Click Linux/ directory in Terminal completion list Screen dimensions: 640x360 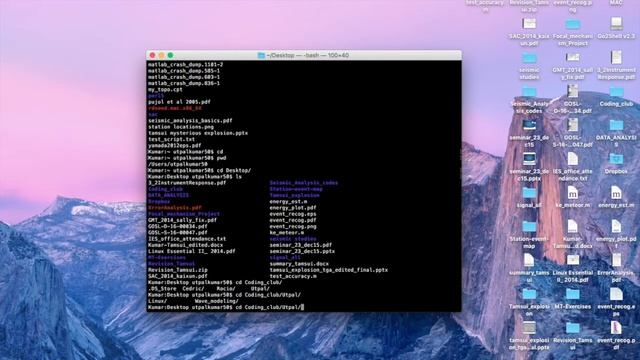click(x=157, y=301)
